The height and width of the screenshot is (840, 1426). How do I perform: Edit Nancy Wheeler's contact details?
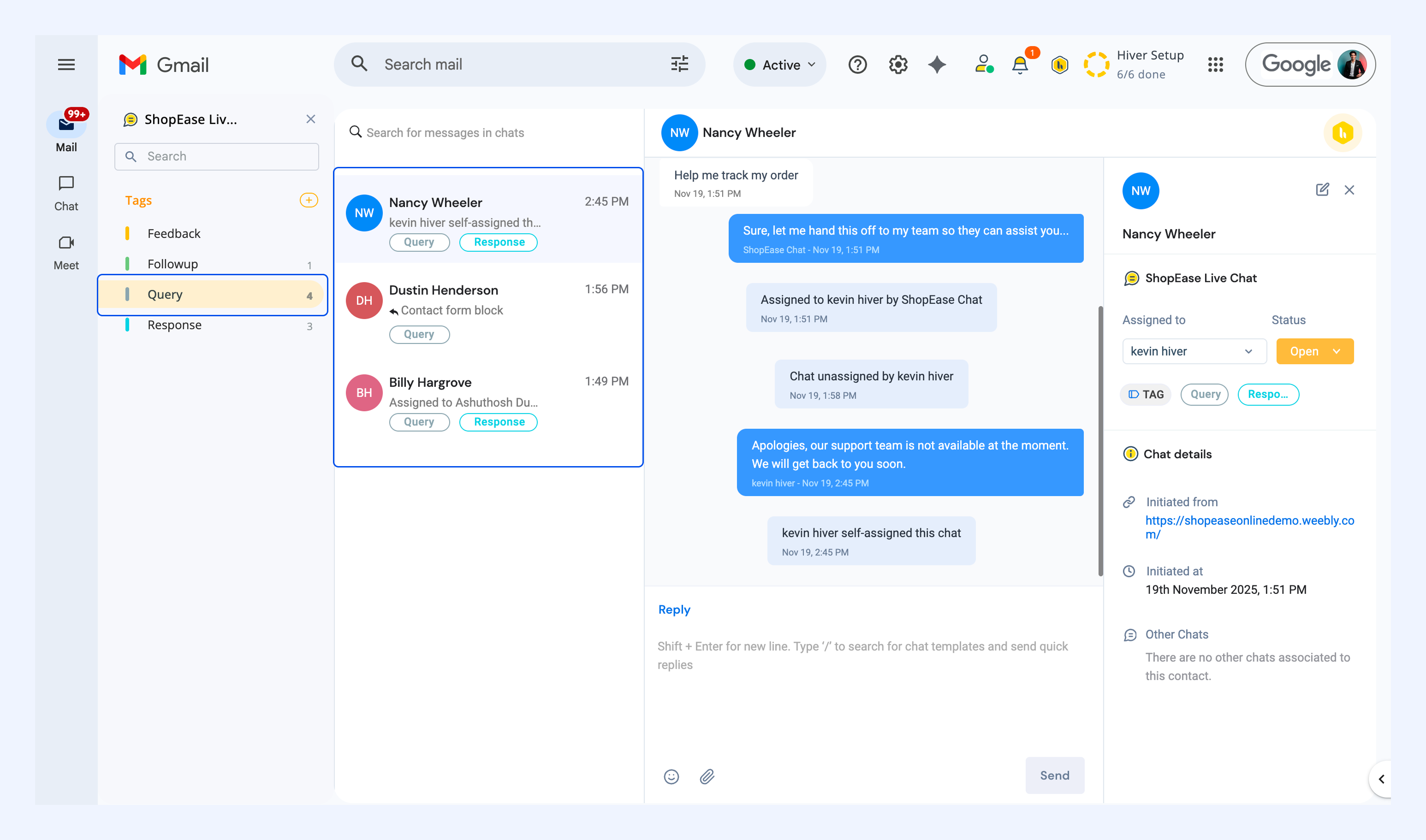[1322, 189]
